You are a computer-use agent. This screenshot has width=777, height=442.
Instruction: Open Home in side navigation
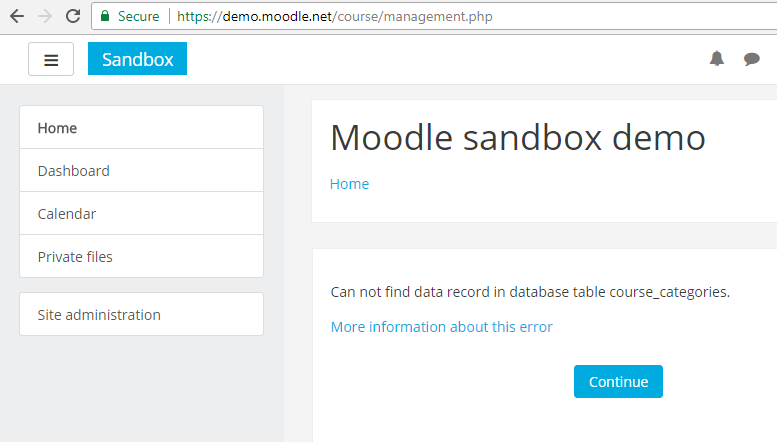click(141, 127)
